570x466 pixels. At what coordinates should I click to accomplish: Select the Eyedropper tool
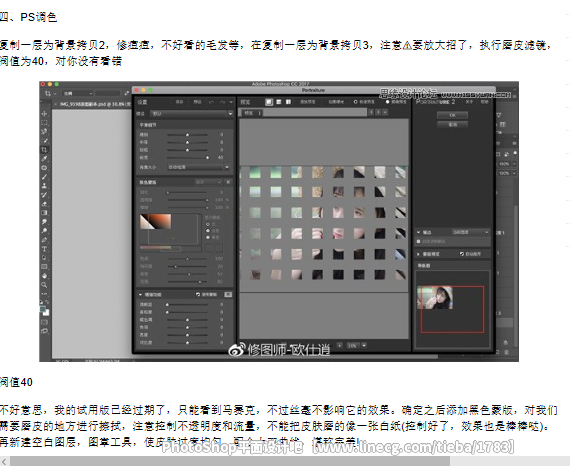pos(44,159)
